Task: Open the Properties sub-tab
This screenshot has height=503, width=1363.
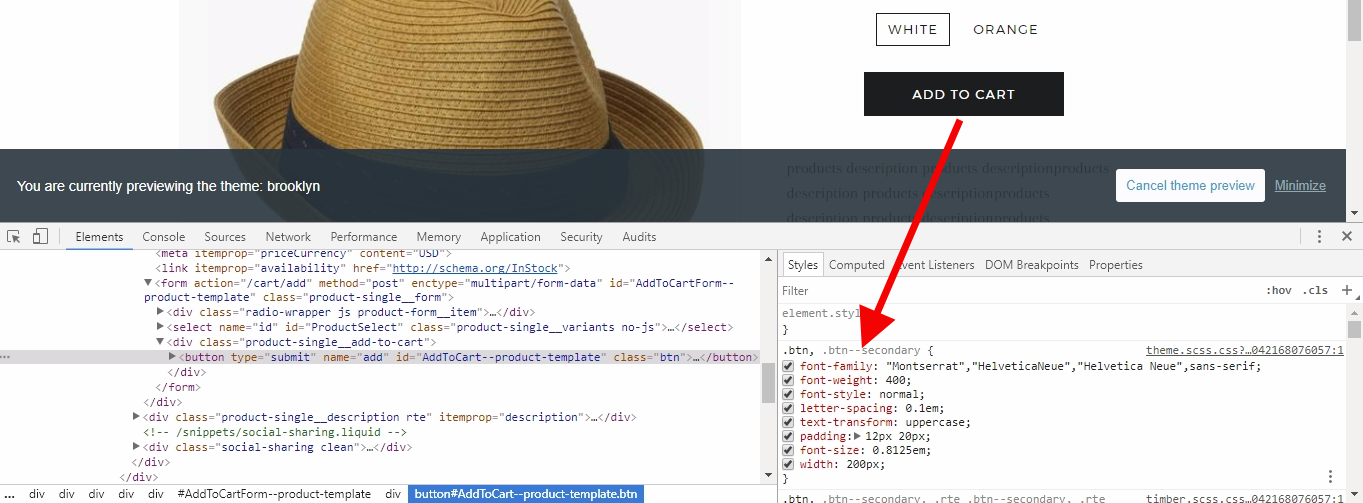Action: pyautogui.click(x=1116, y=265)
